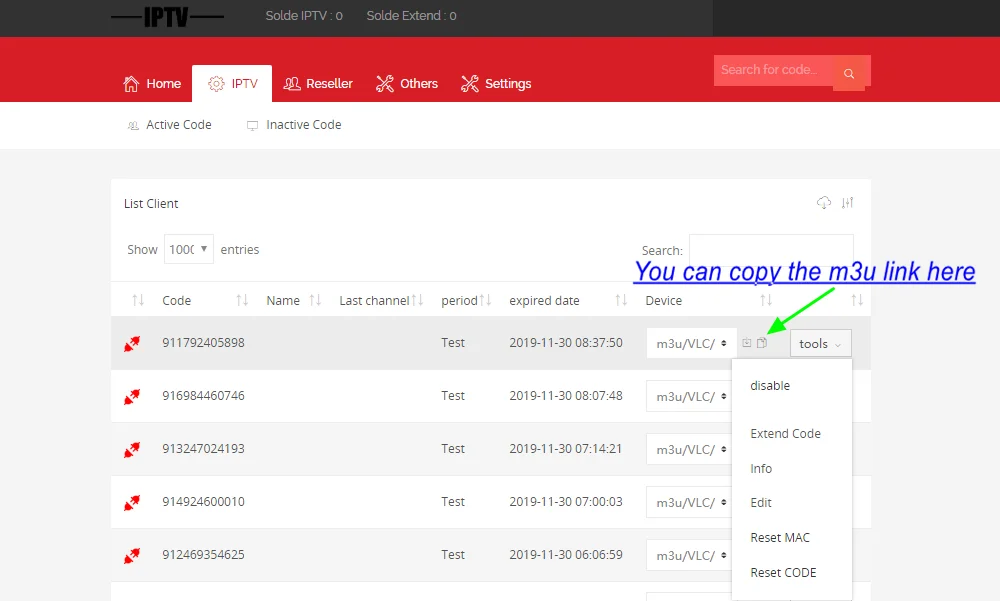Open the tools dropdown in the first row
Screen dimensions: 1000x601
(x=820, y=343)
